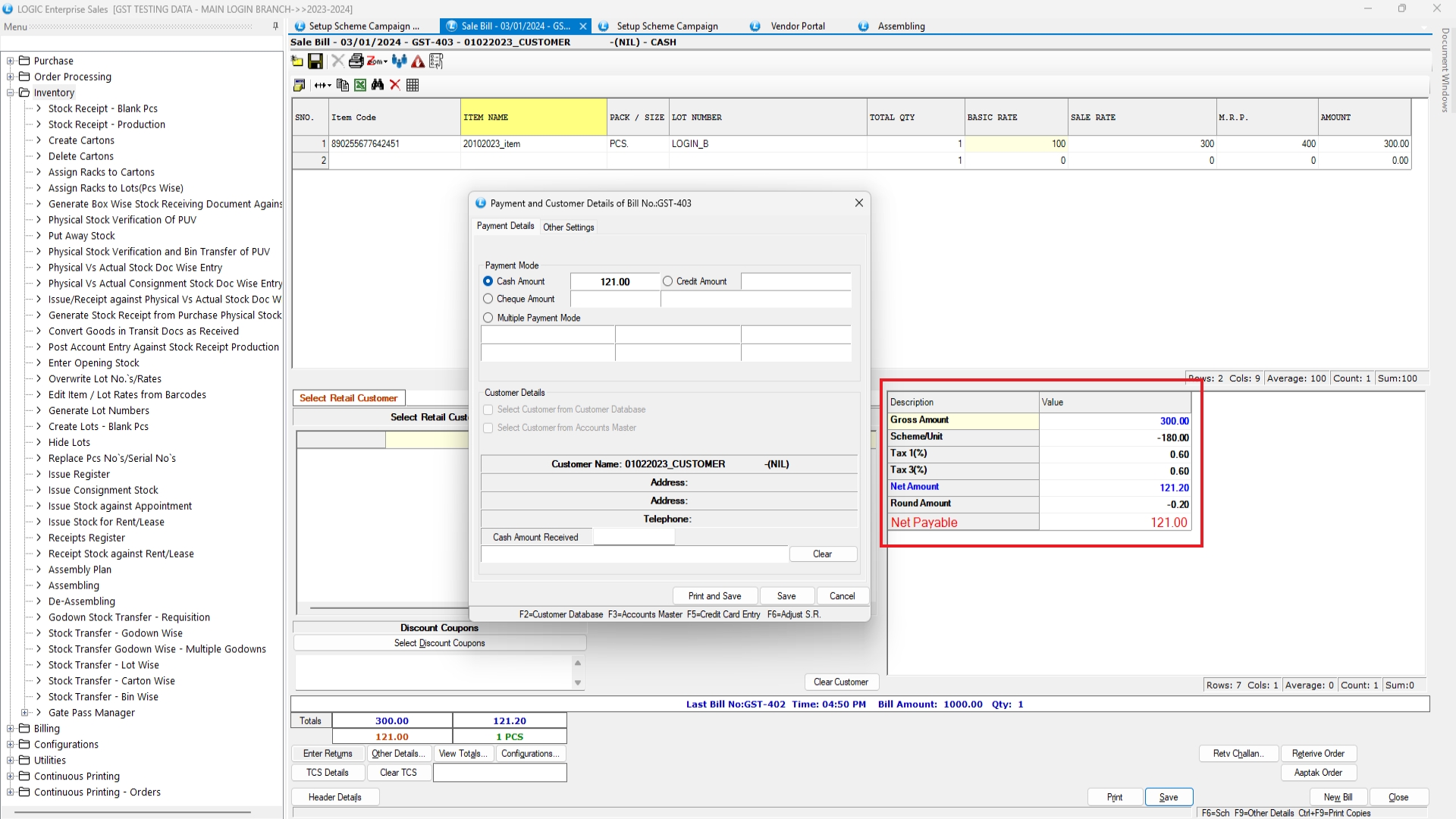
Task: Click the printer icon in toolbar
Action: pos(356,61)
